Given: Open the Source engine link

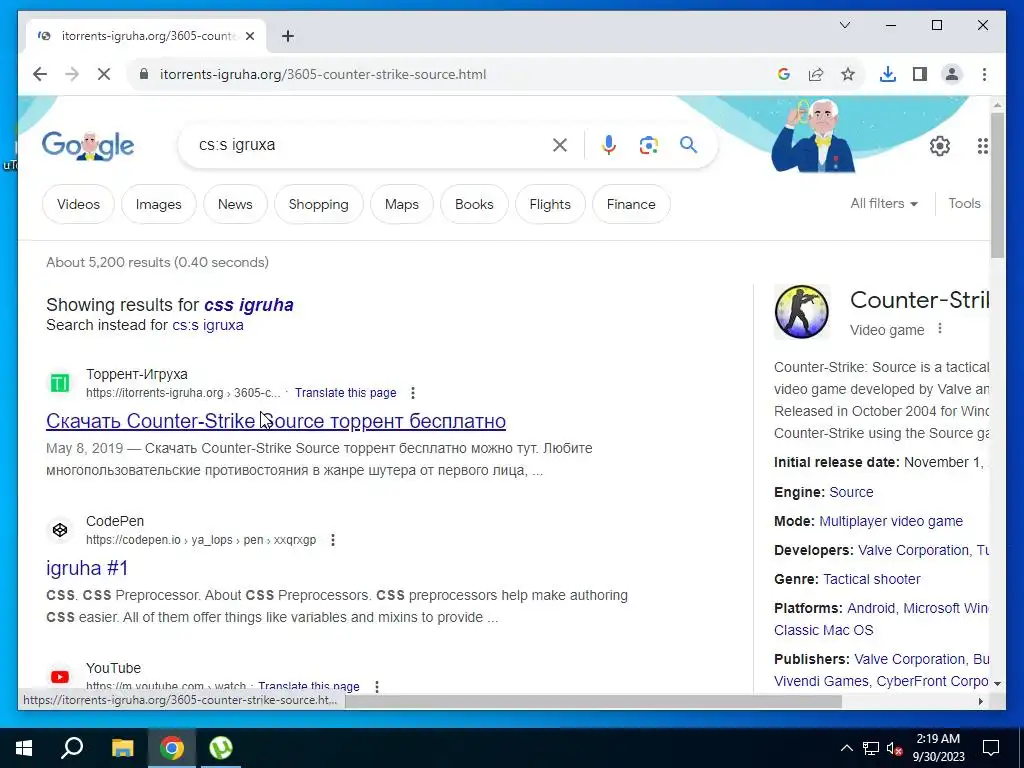Looking at the screenshot, I should (x=851, y=492).
